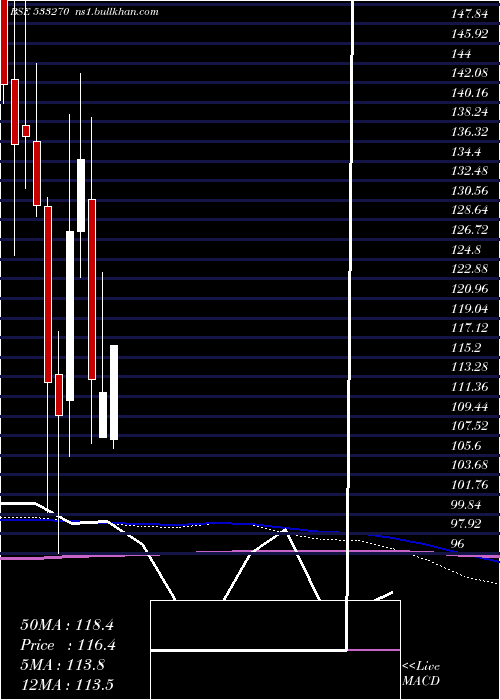
Task: Select price level 115.2
Action: point(466,348)
